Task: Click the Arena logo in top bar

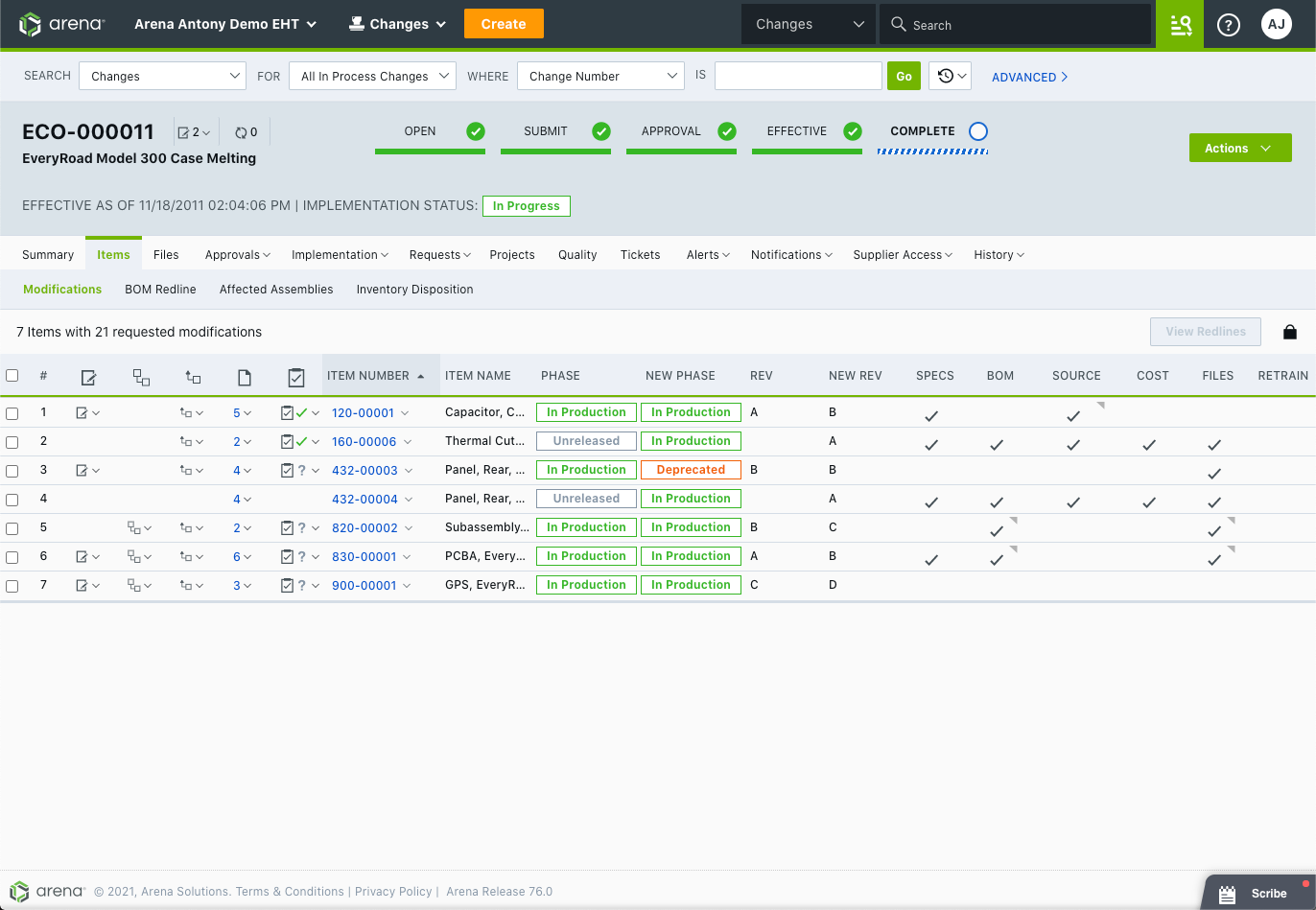Action: 62,24
